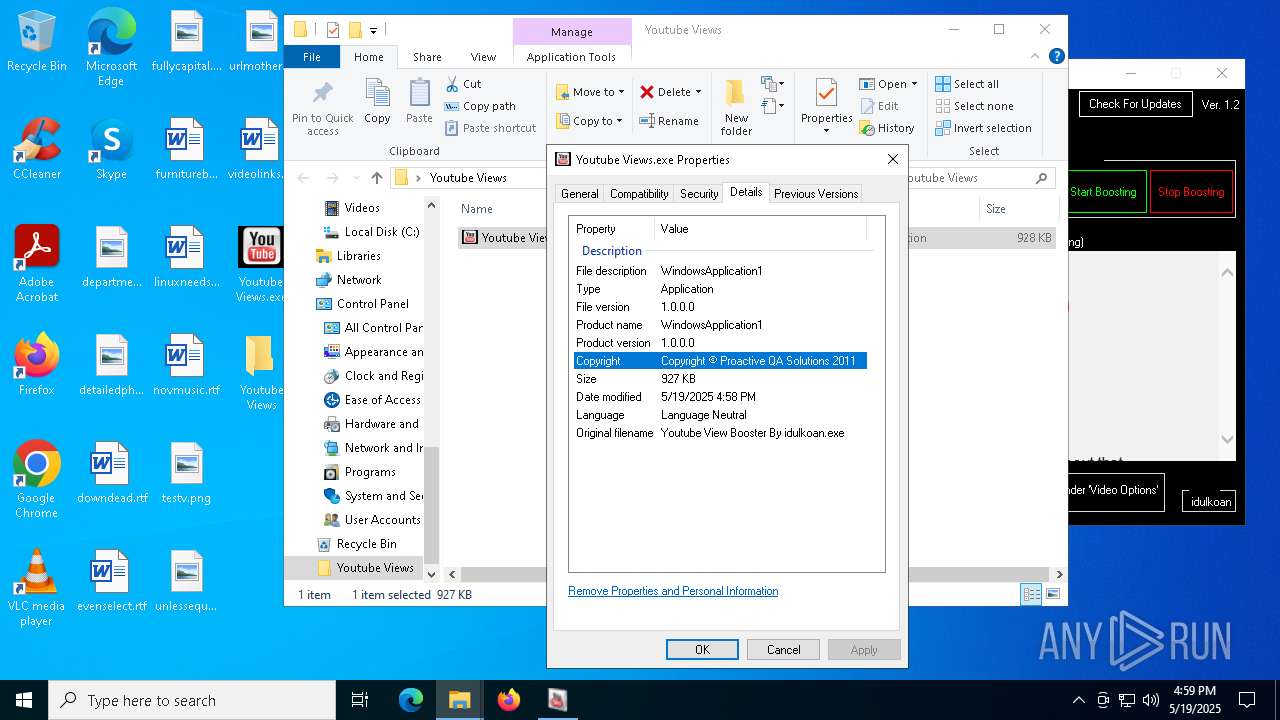This screenshot has height=720, width=1280.
Task: Show hidden system tray icons
Action: tap(1078, 700)
